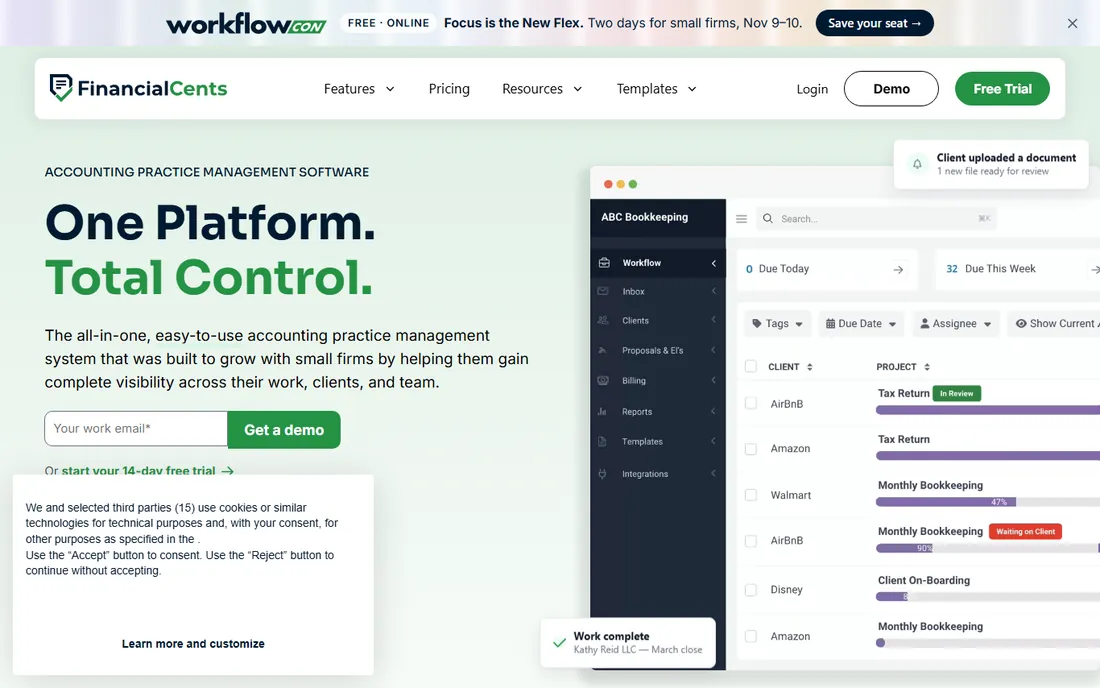Check the AirBnB Tax Return row checkbox

751,403
